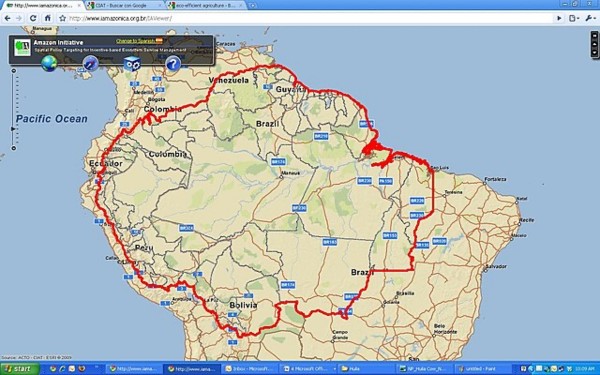600x375 pixels.
Task: Open the globe map layers tool
Action: coord(49,63)
